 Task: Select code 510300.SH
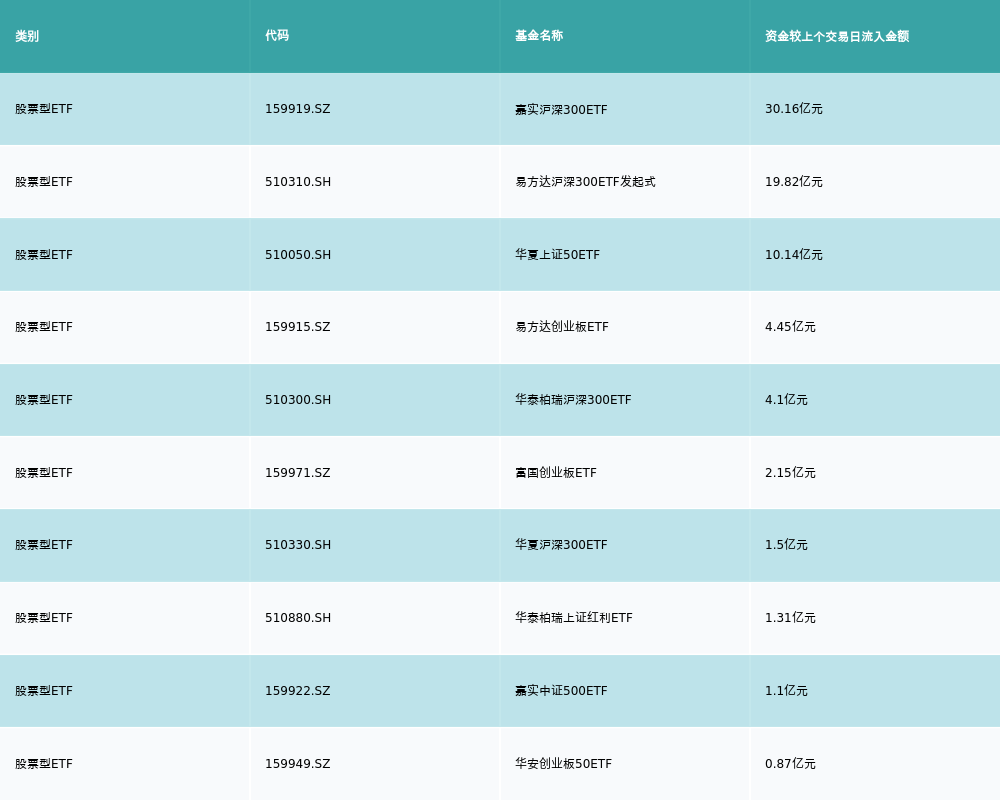coord(298,400)
